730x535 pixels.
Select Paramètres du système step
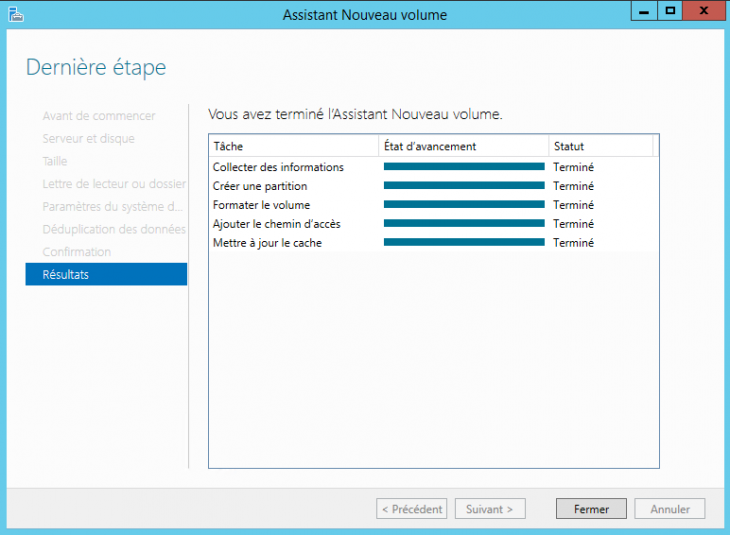(112, 207)
